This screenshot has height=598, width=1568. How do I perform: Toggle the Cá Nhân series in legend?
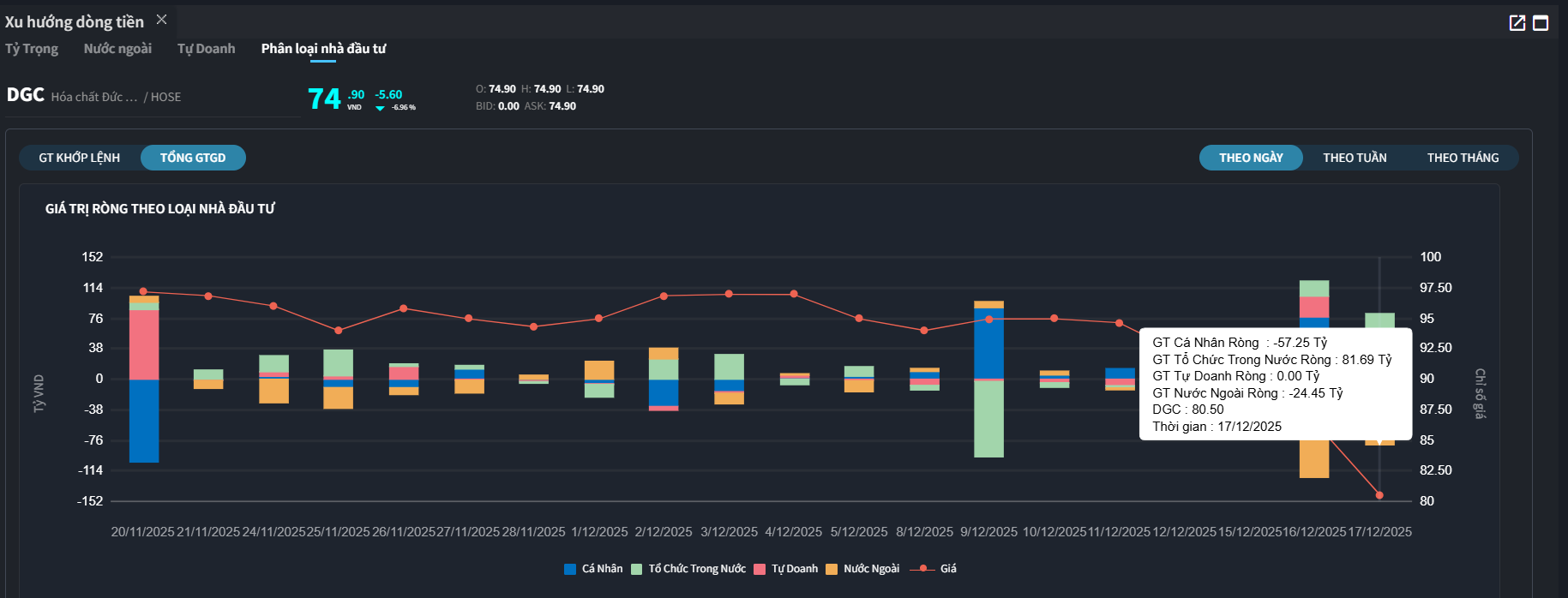593,569
